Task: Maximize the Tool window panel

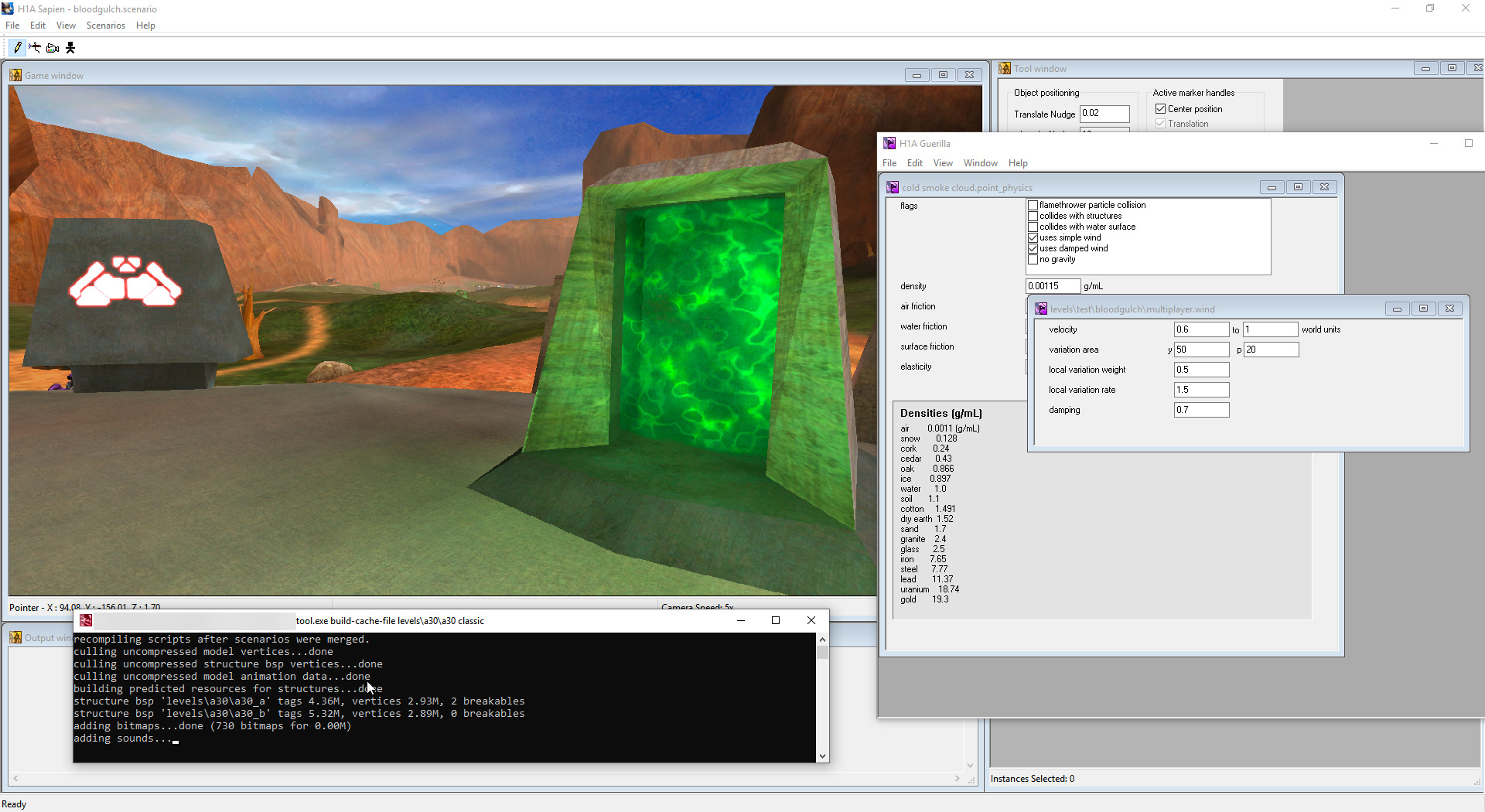Action: point(1452,68)
